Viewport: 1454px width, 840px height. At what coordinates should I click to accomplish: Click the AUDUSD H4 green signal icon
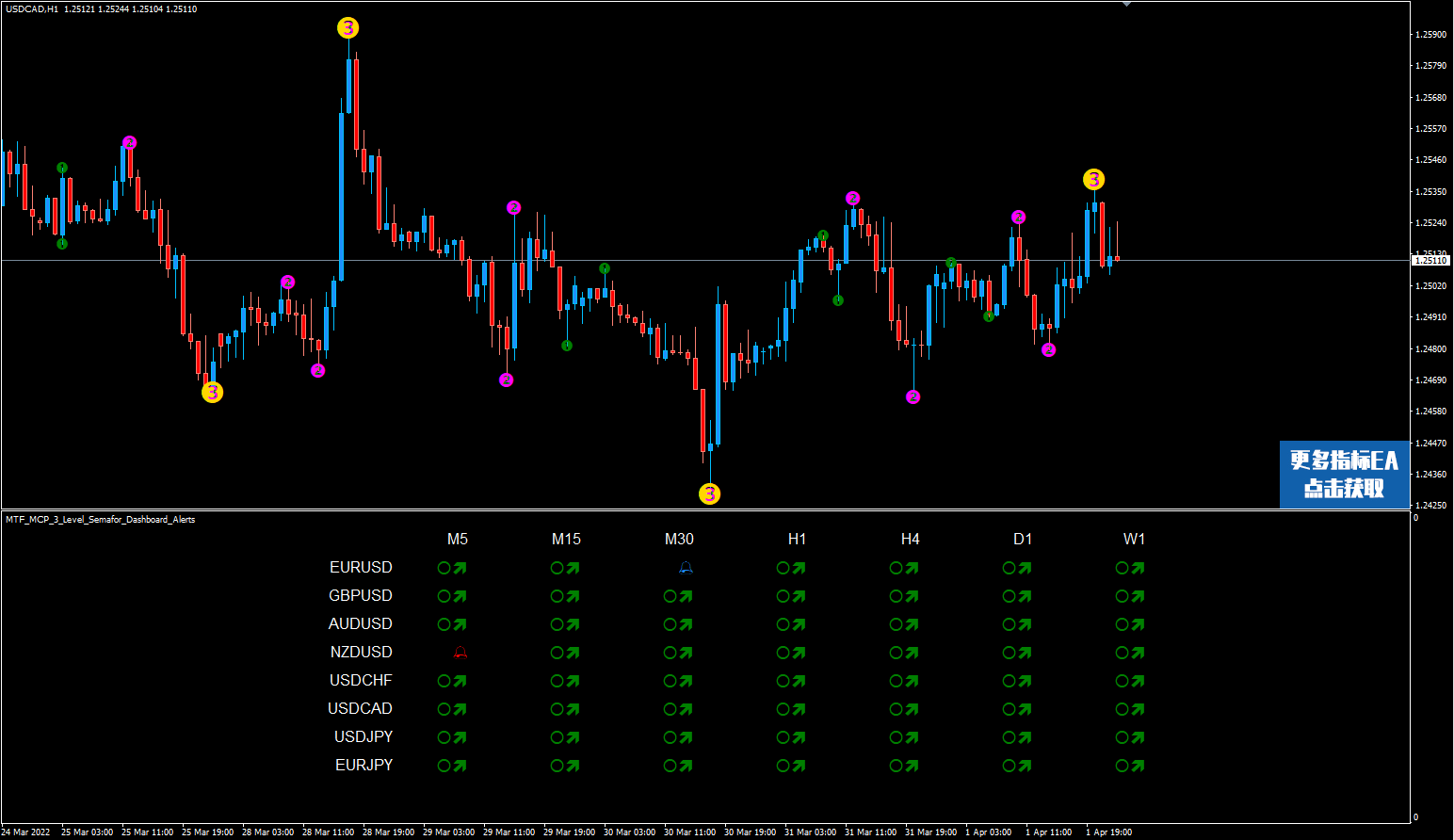(x=904, y=624)
